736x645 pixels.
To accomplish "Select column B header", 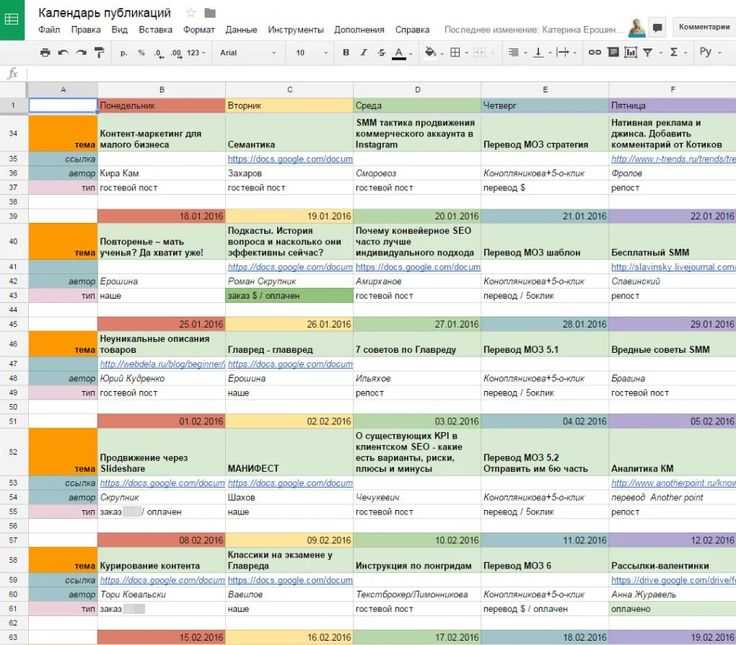I will pos(161,90).
